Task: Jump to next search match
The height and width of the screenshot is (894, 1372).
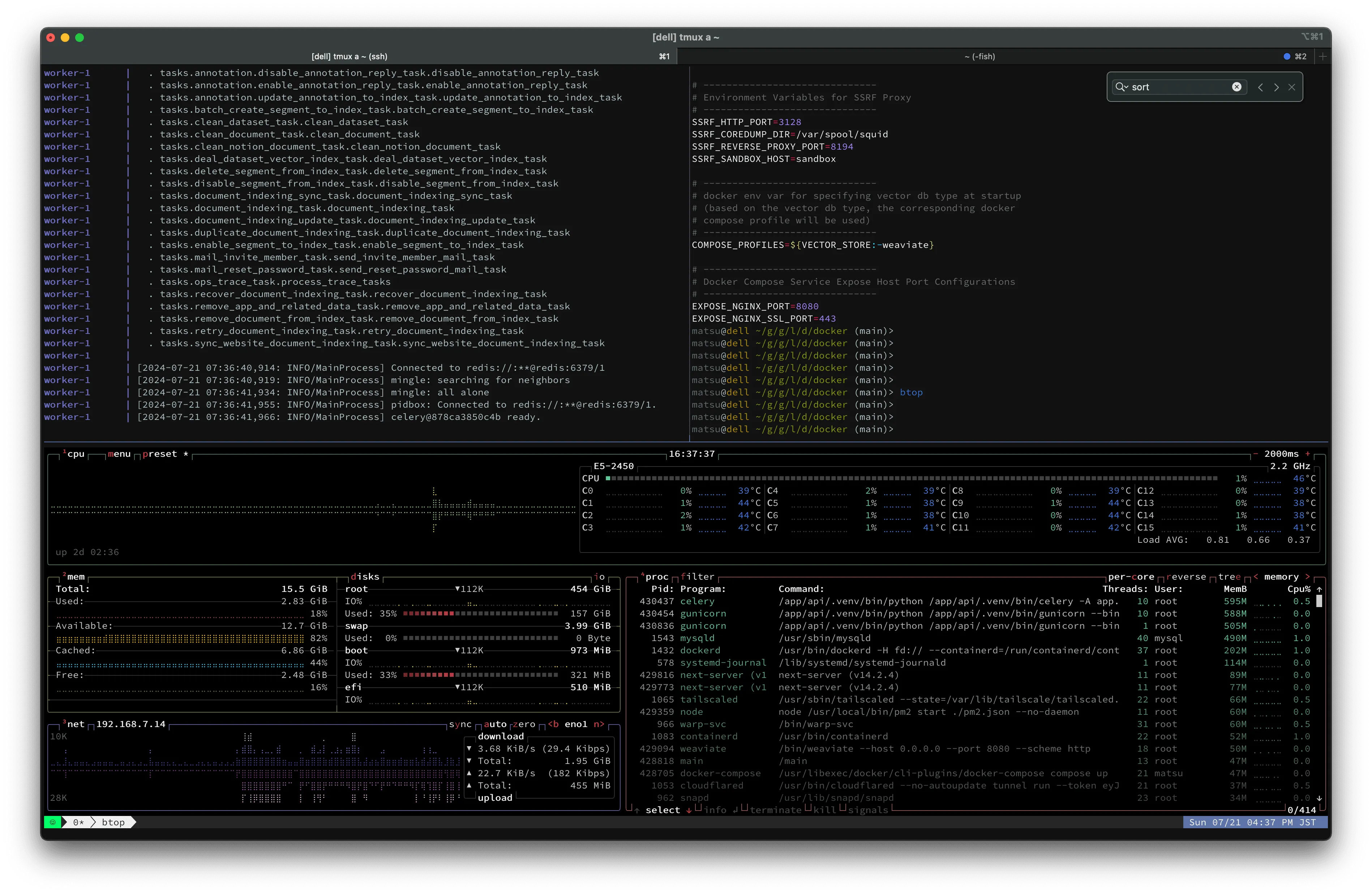Action: point(1276,87)
